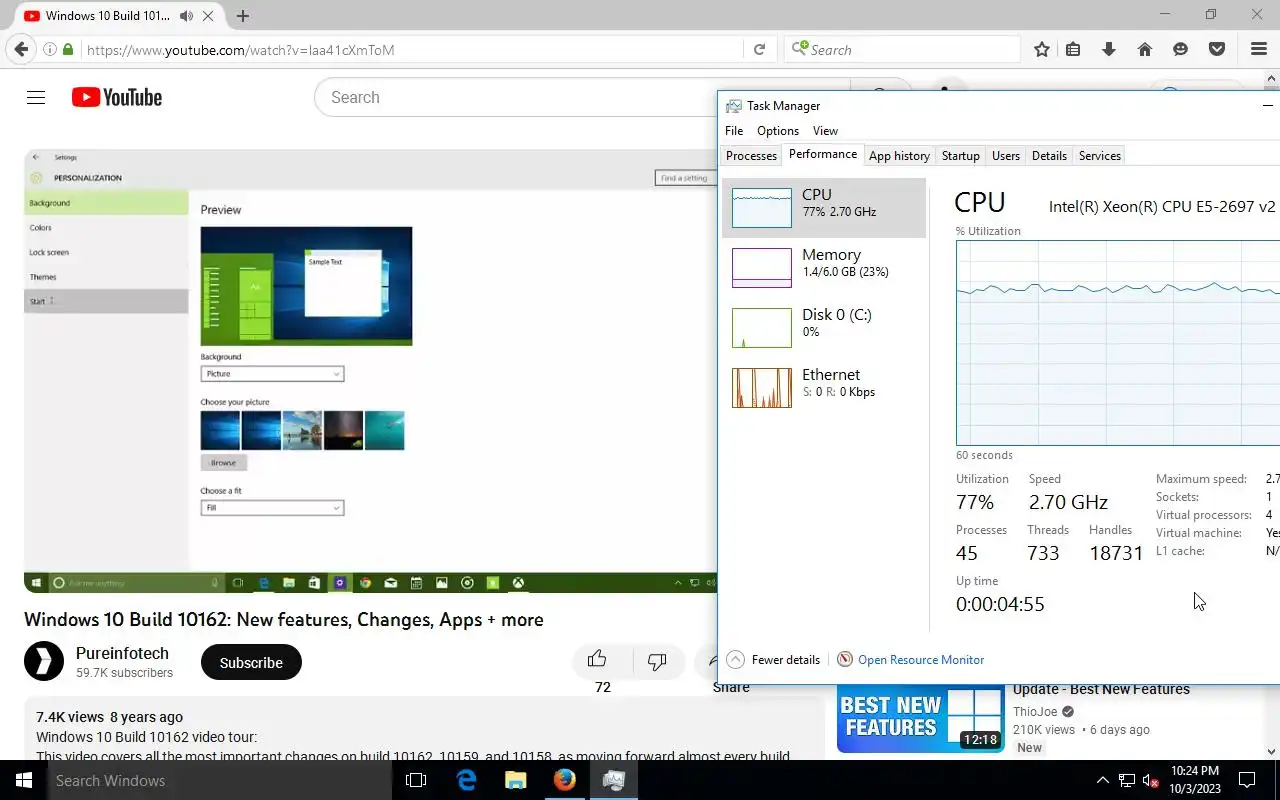
Task: Click the YouTube logo
Action: (117, 97)
